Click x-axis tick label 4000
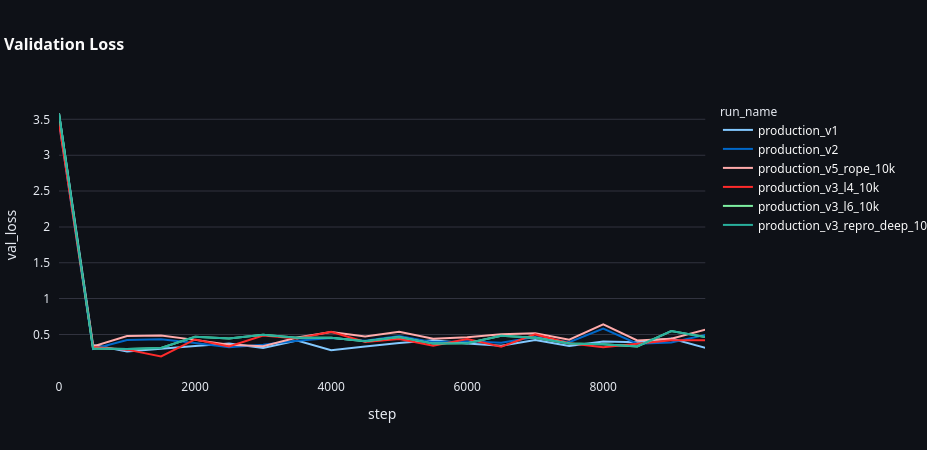927x450 pixels. click(331, 387)
